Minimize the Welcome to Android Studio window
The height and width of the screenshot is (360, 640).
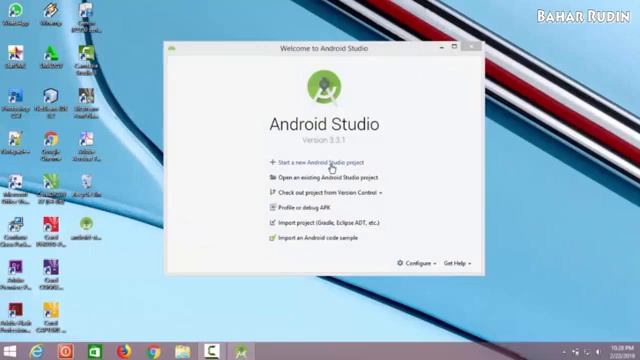442,47
